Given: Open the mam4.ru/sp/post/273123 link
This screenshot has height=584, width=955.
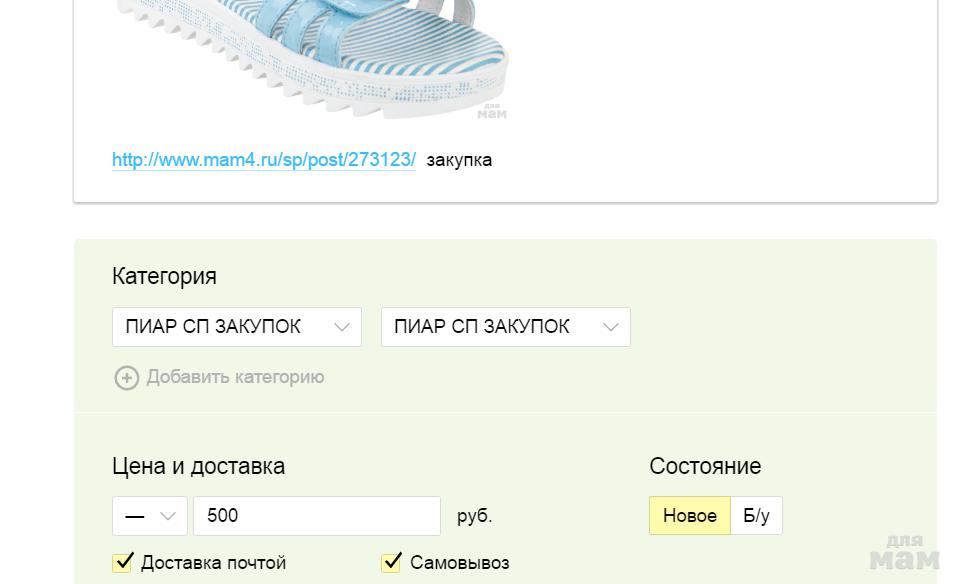Looking at the screenshot, I should tap(264, 160).
